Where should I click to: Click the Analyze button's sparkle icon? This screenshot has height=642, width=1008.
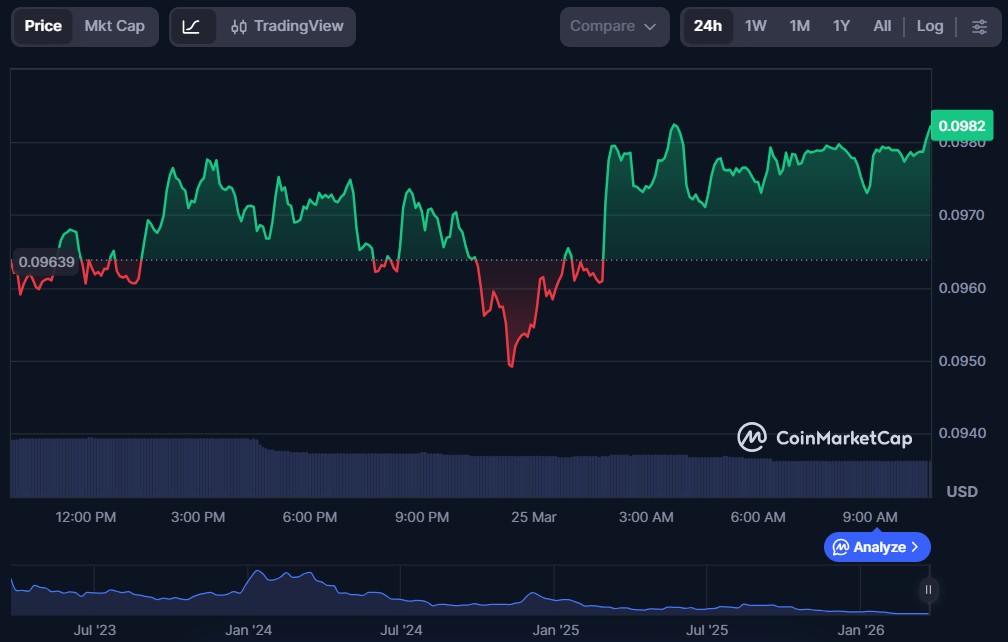pos(841,547)
